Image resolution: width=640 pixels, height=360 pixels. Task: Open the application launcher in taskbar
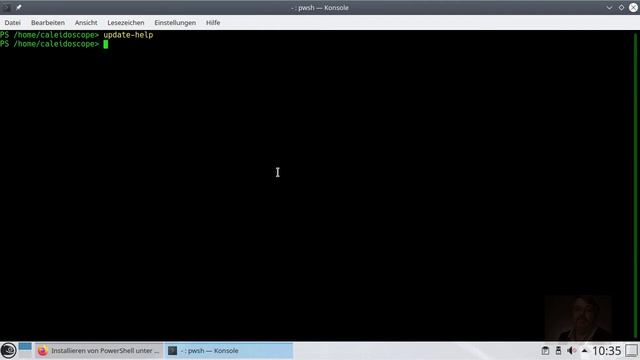8,351
